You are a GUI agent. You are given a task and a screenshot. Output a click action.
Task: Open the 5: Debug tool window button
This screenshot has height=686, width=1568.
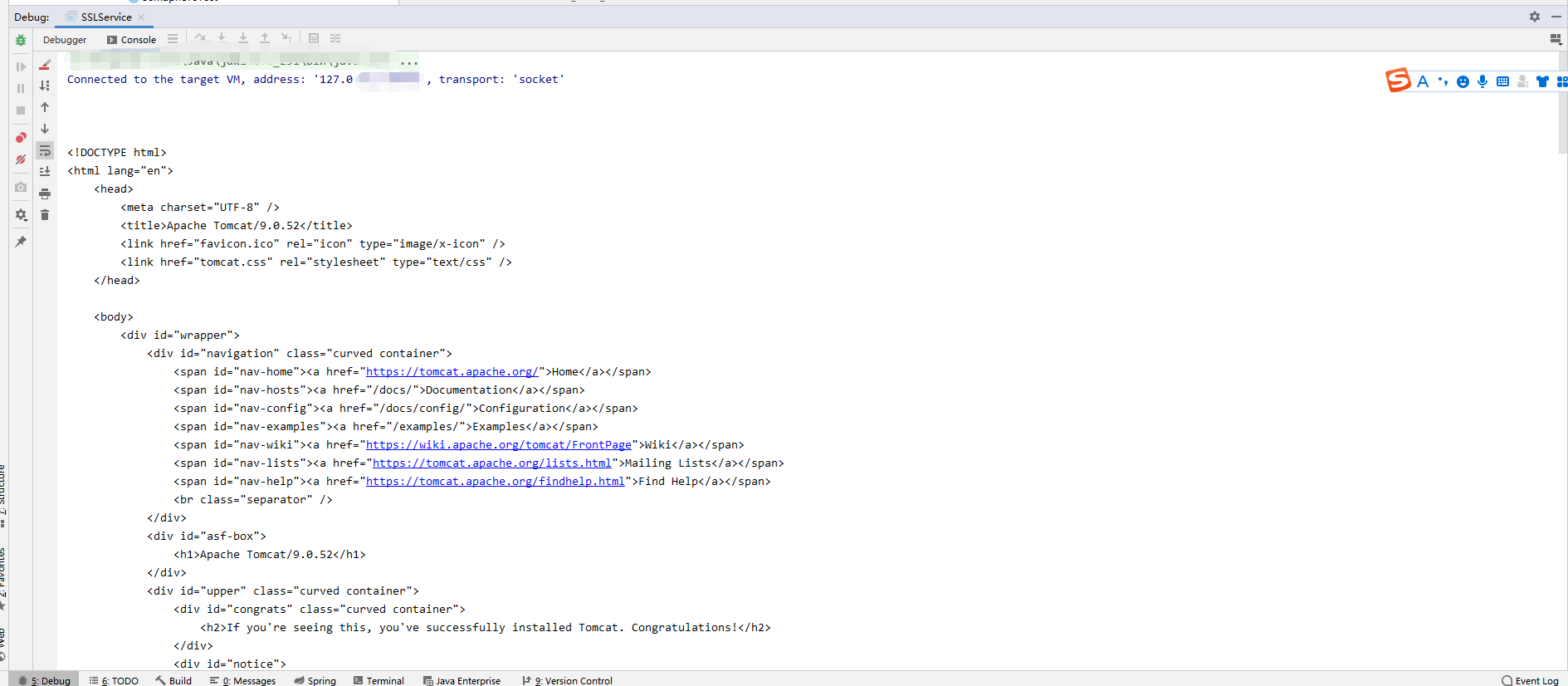(x=45, y=680)
